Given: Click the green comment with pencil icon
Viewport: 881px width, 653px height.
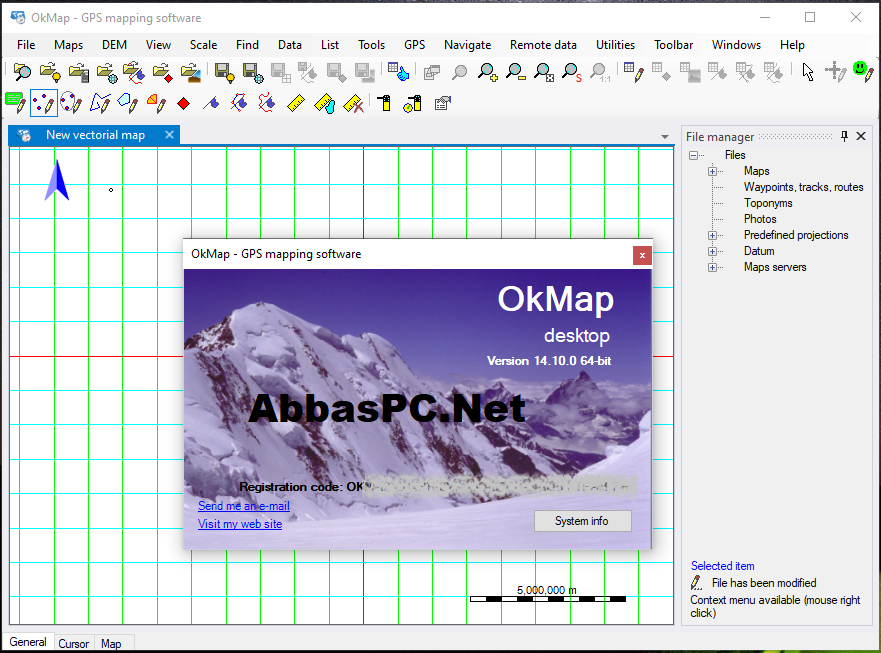Looking at the screenshot, I should pos(15,103).
